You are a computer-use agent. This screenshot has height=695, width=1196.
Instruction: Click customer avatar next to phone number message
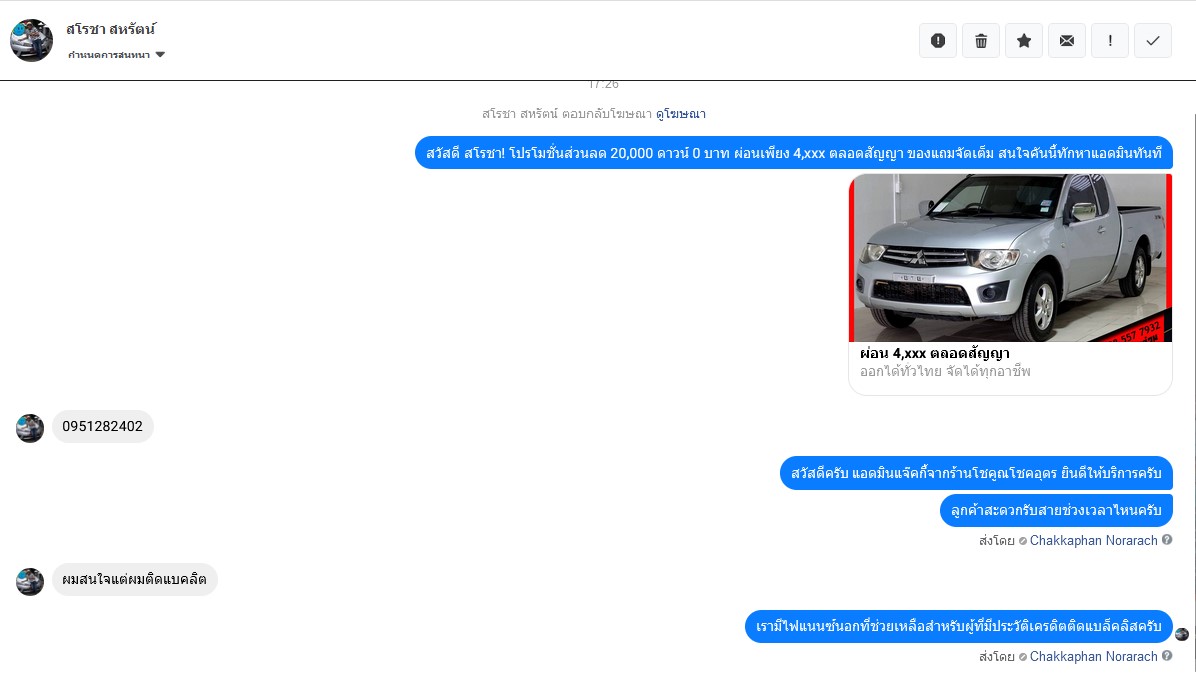(30, 428)
